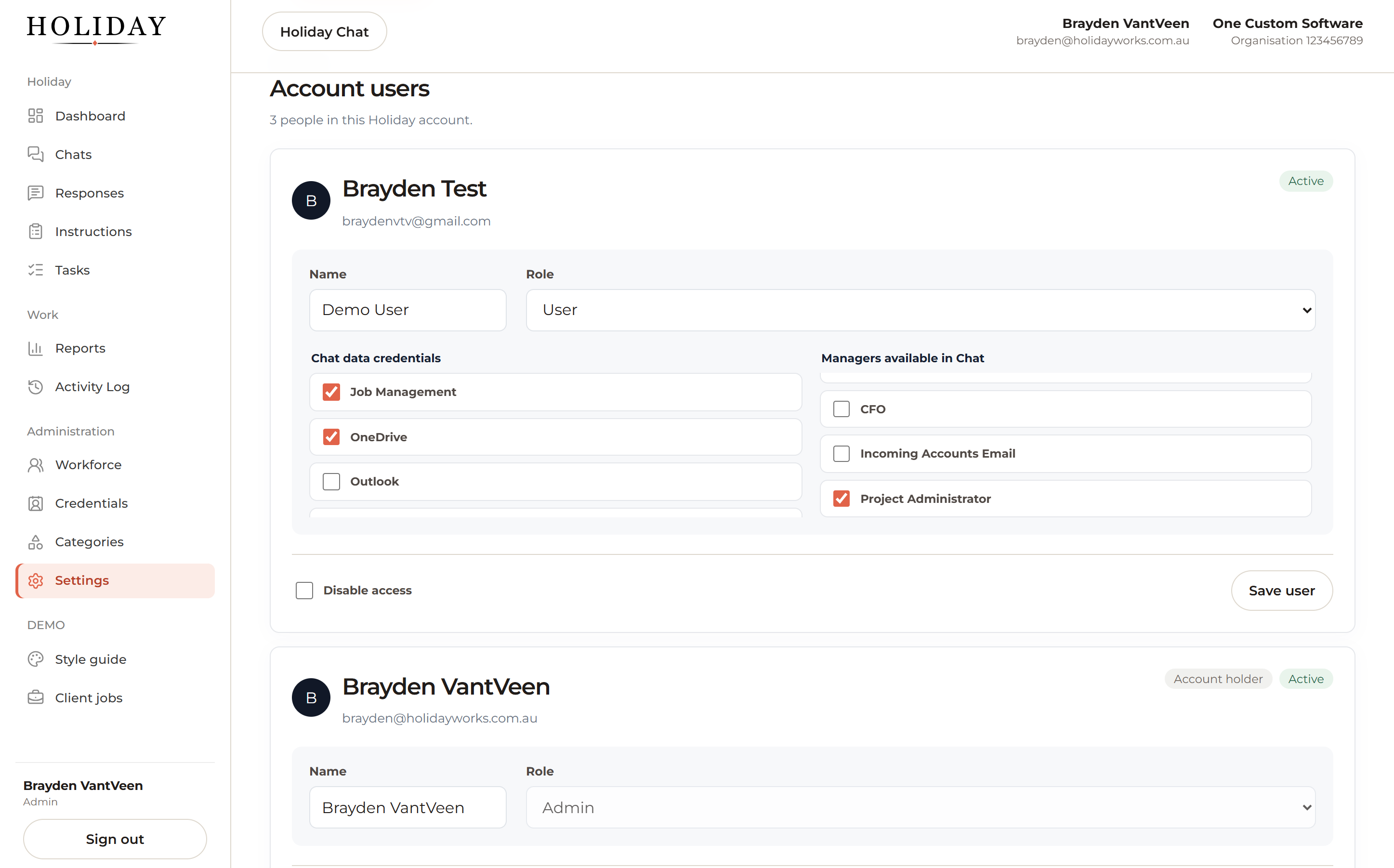Image resolution: width=1394 pixels, height=868 pixels.
Task: Click the Account holder badge
Action: click(x=1218, y=679)
